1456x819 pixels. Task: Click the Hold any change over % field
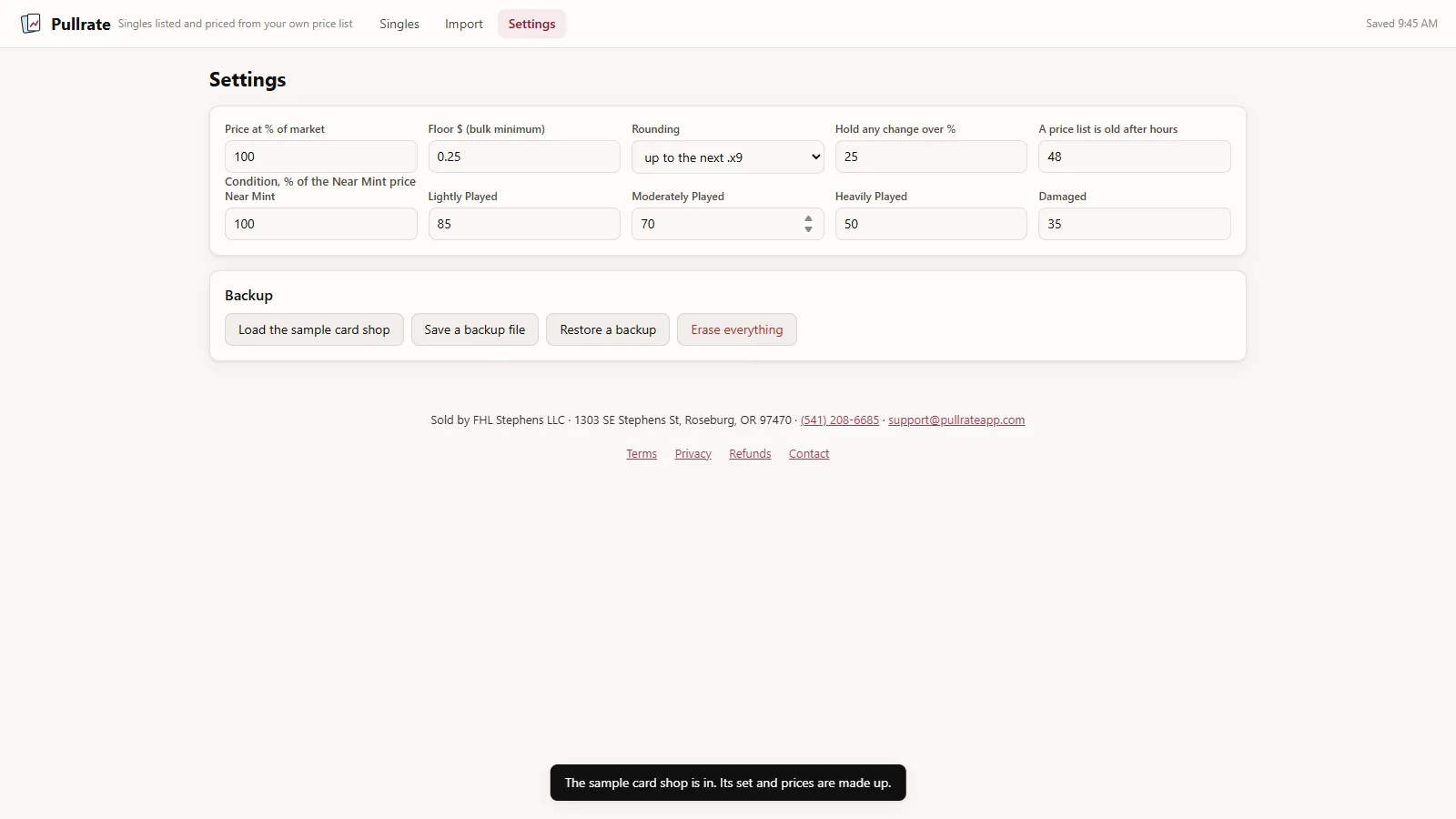click(931, 157)
